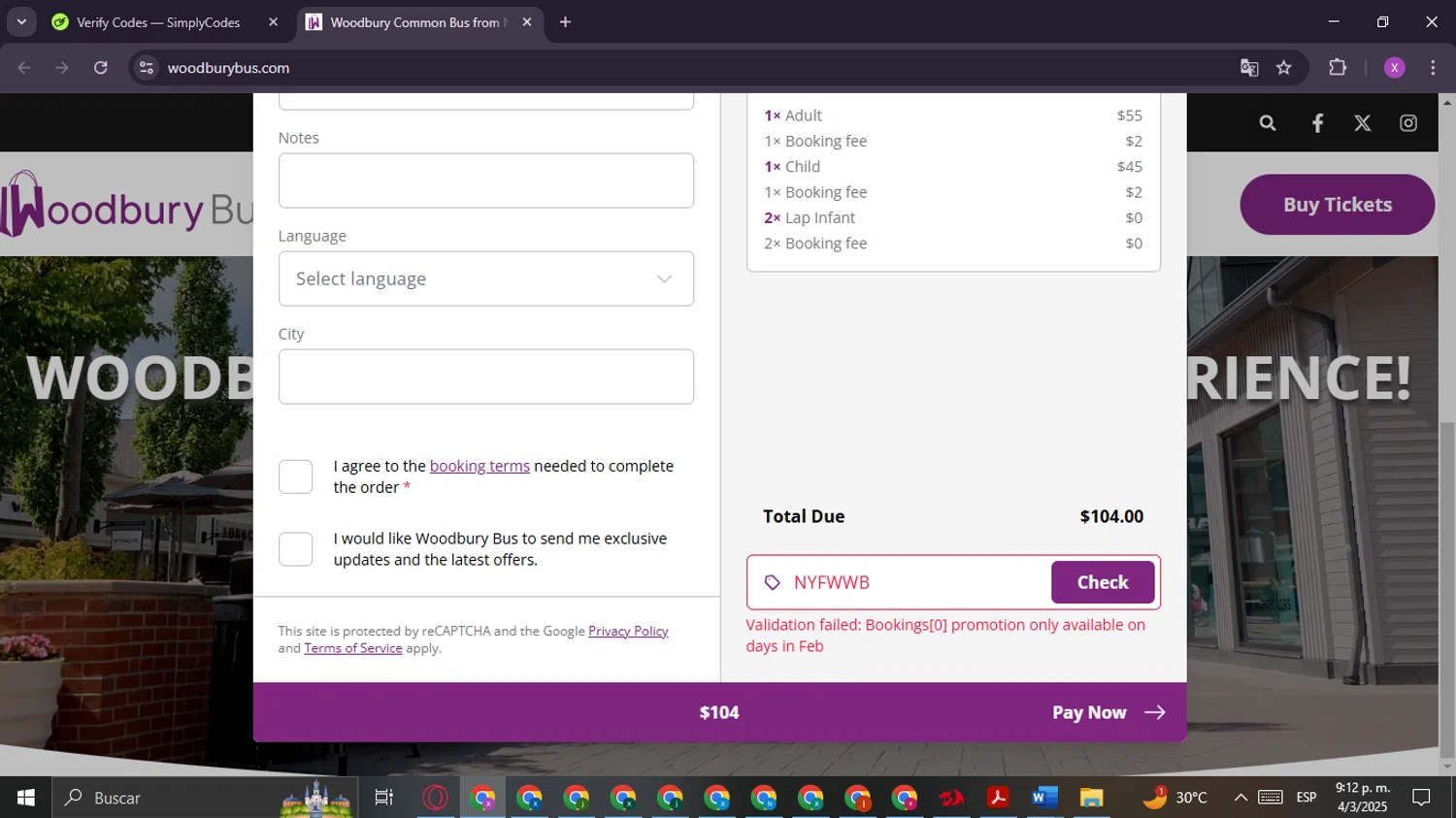Open the tab search dropdown arrow
This screenshot has height=818, width=1456.
click(x=21, y=22)
